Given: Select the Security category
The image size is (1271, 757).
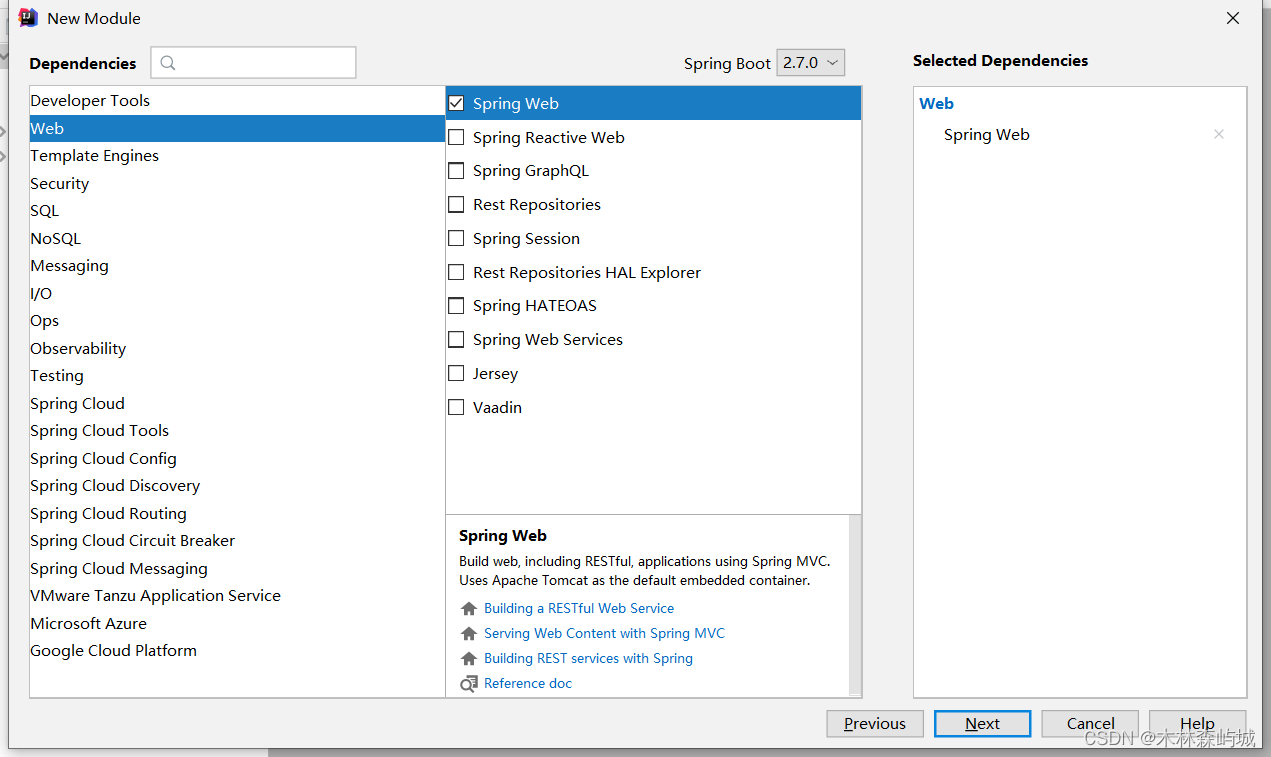Looking at the screenshot, I should [x=237, y=183].
